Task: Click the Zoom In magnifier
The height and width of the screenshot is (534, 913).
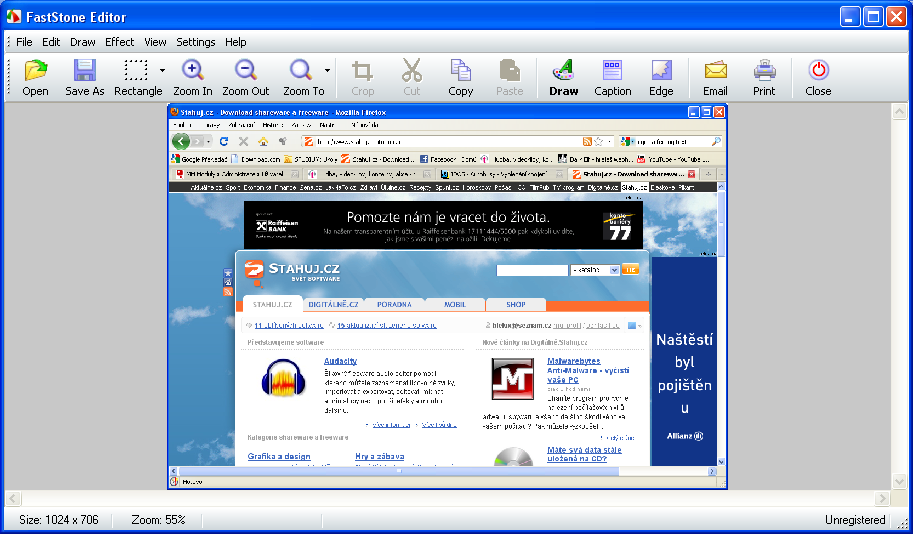Action: (193, 70)
